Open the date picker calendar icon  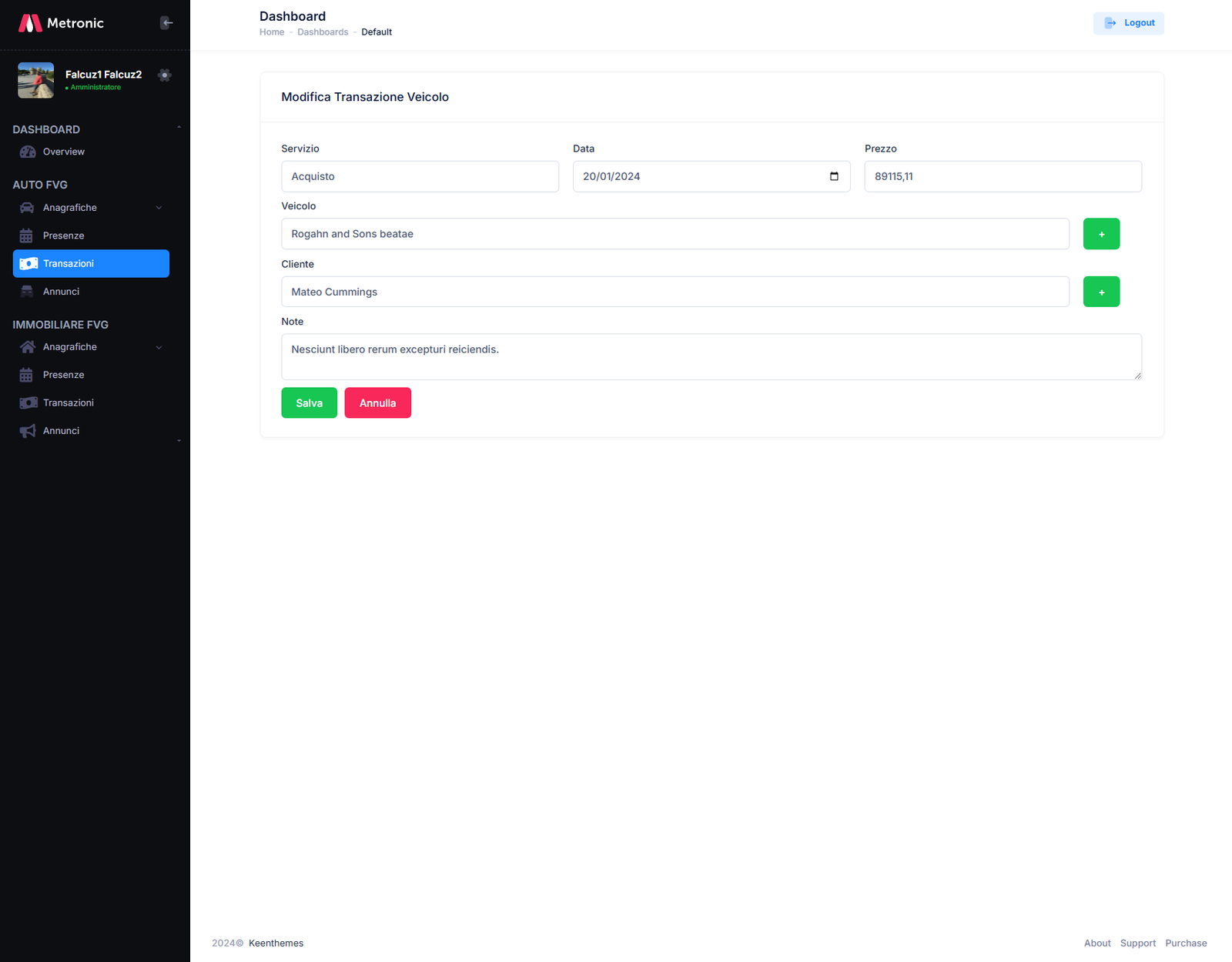(834, 176)
